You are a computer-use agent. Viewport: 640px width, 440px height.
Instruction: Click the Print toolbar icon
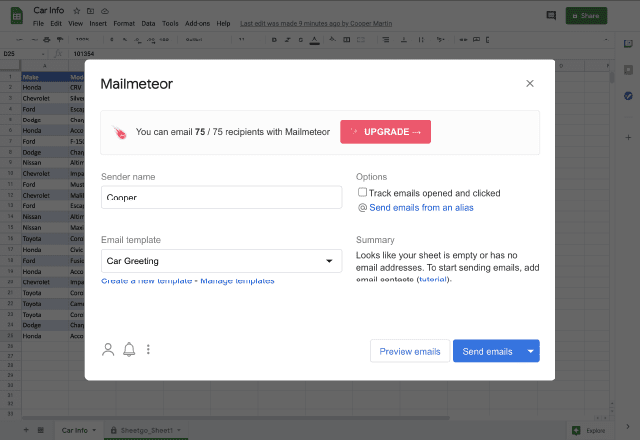coord(47,40)
